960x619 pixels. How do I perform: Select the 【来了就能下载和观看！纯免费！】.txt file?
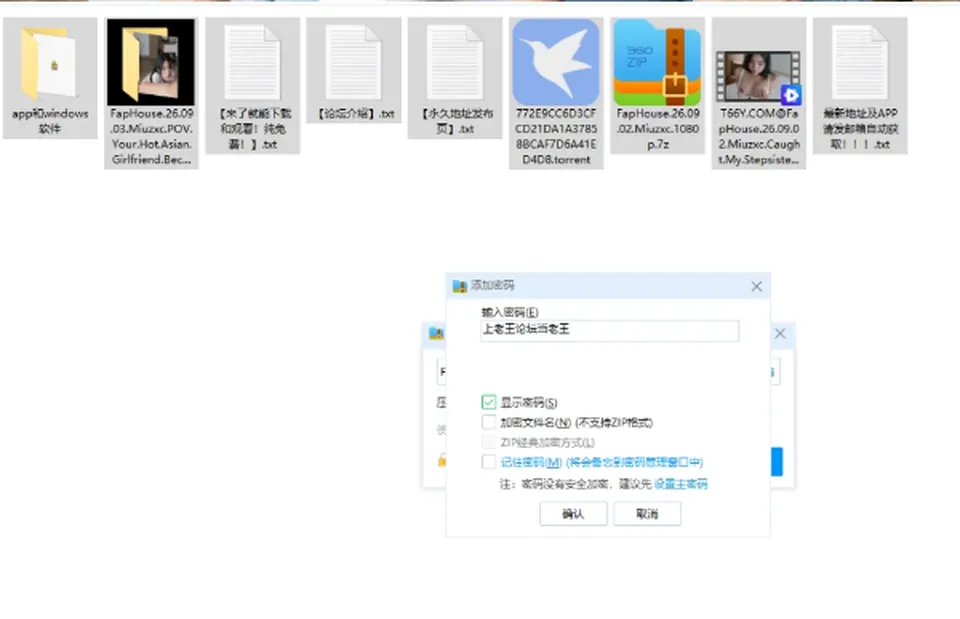[253, 86]
